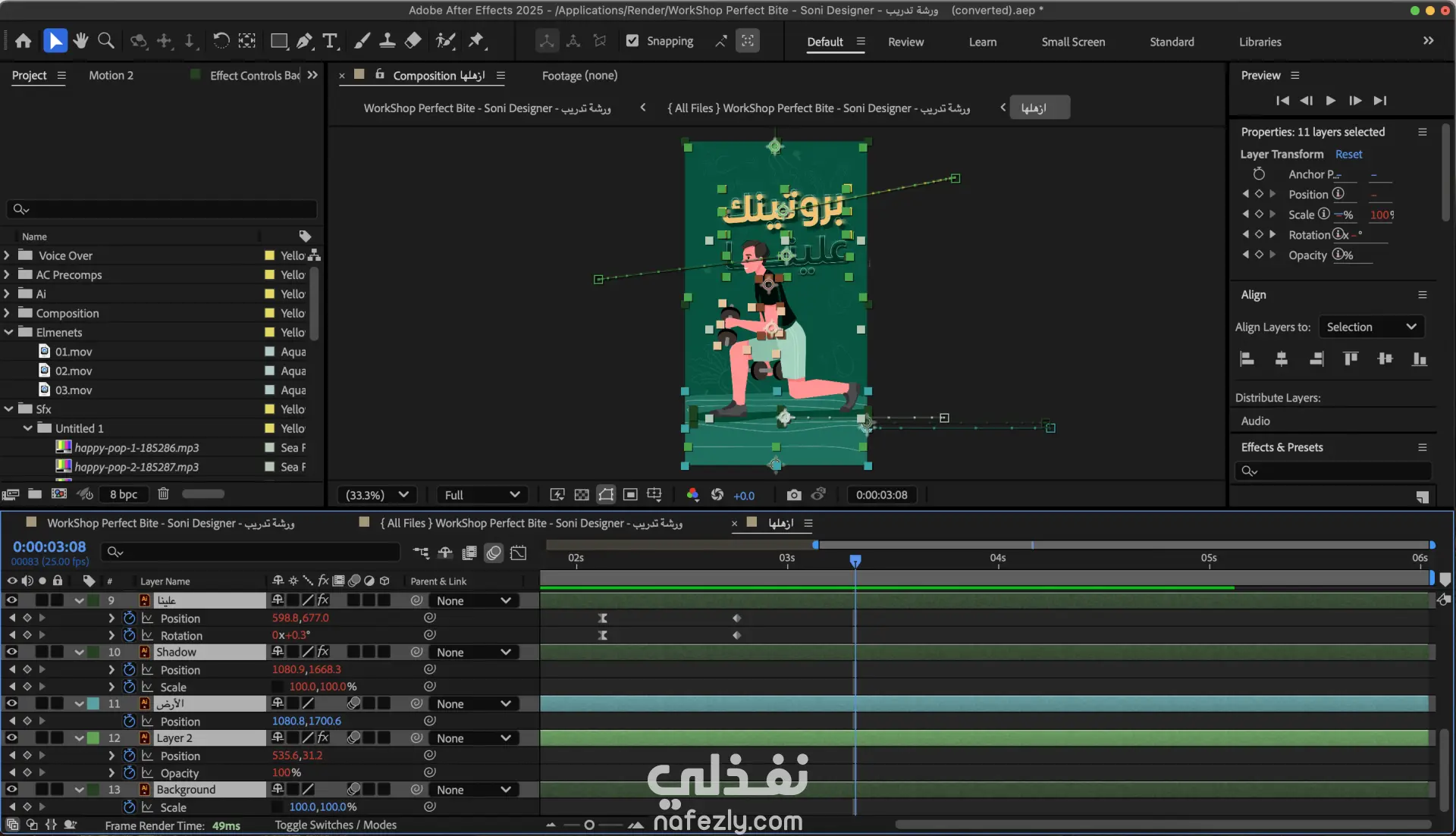Select the Puppet Pin tool
The height and width of the screenshot is (836, 1456).
[x=476, y=41]
